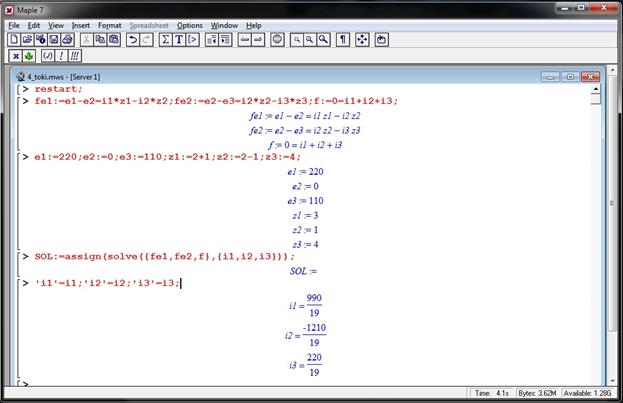Open the File menu

point(14,25)
